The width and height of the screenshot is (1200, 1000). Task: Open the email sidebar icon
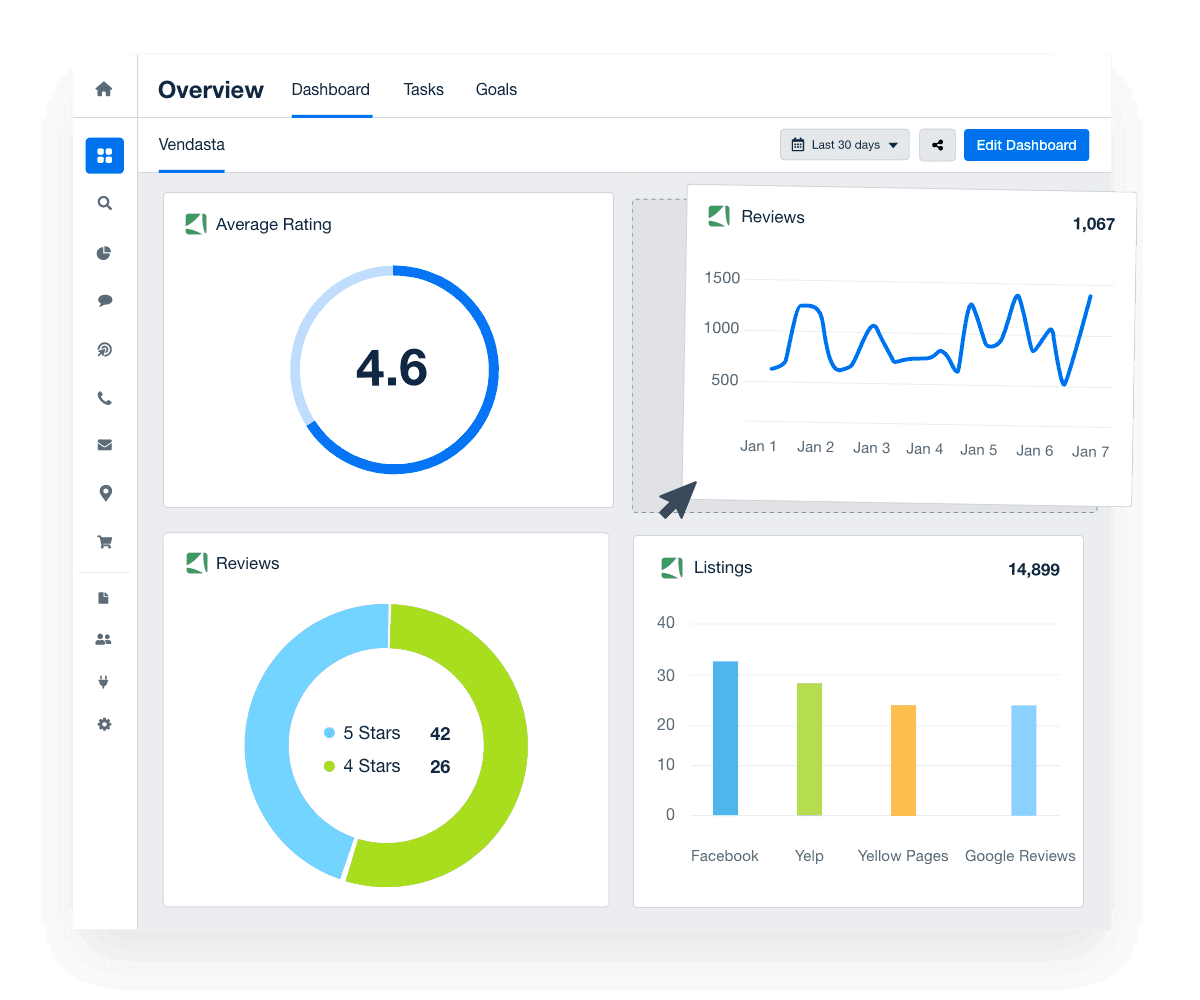point(104,444)
